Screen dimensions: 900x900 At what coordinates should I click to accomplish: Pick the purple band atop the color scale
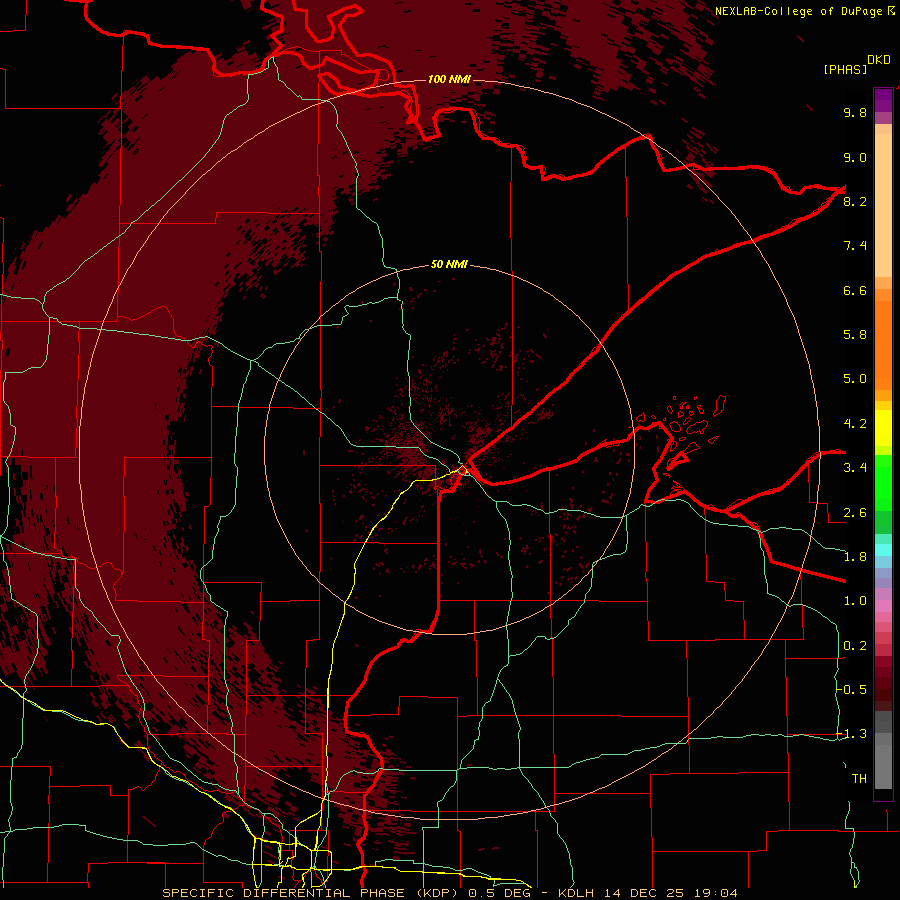(883, 101)
